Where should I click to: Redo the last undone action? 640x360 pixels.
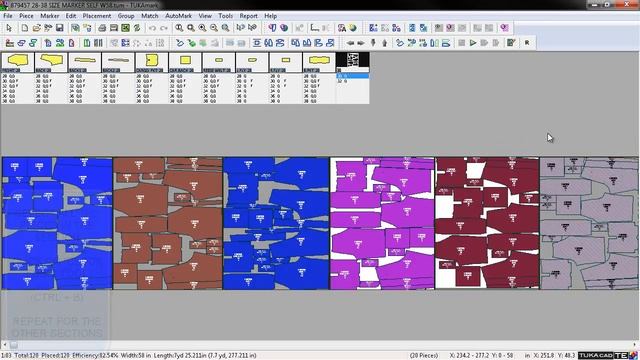[164, 28]
